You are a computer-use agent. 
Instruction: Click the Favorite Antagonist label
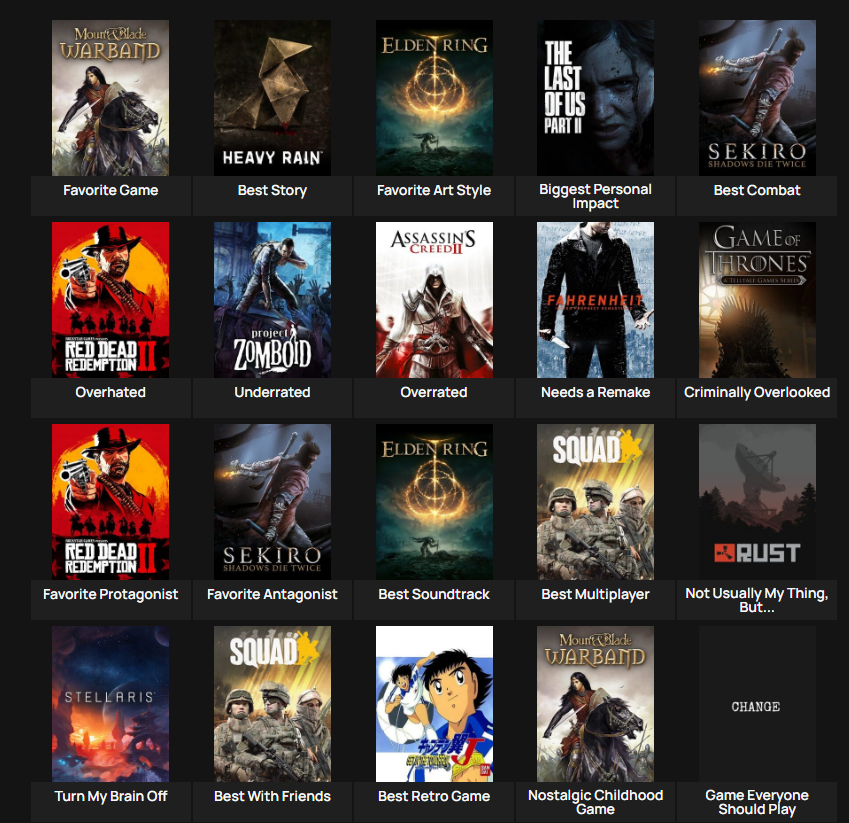tap(272, 594)
